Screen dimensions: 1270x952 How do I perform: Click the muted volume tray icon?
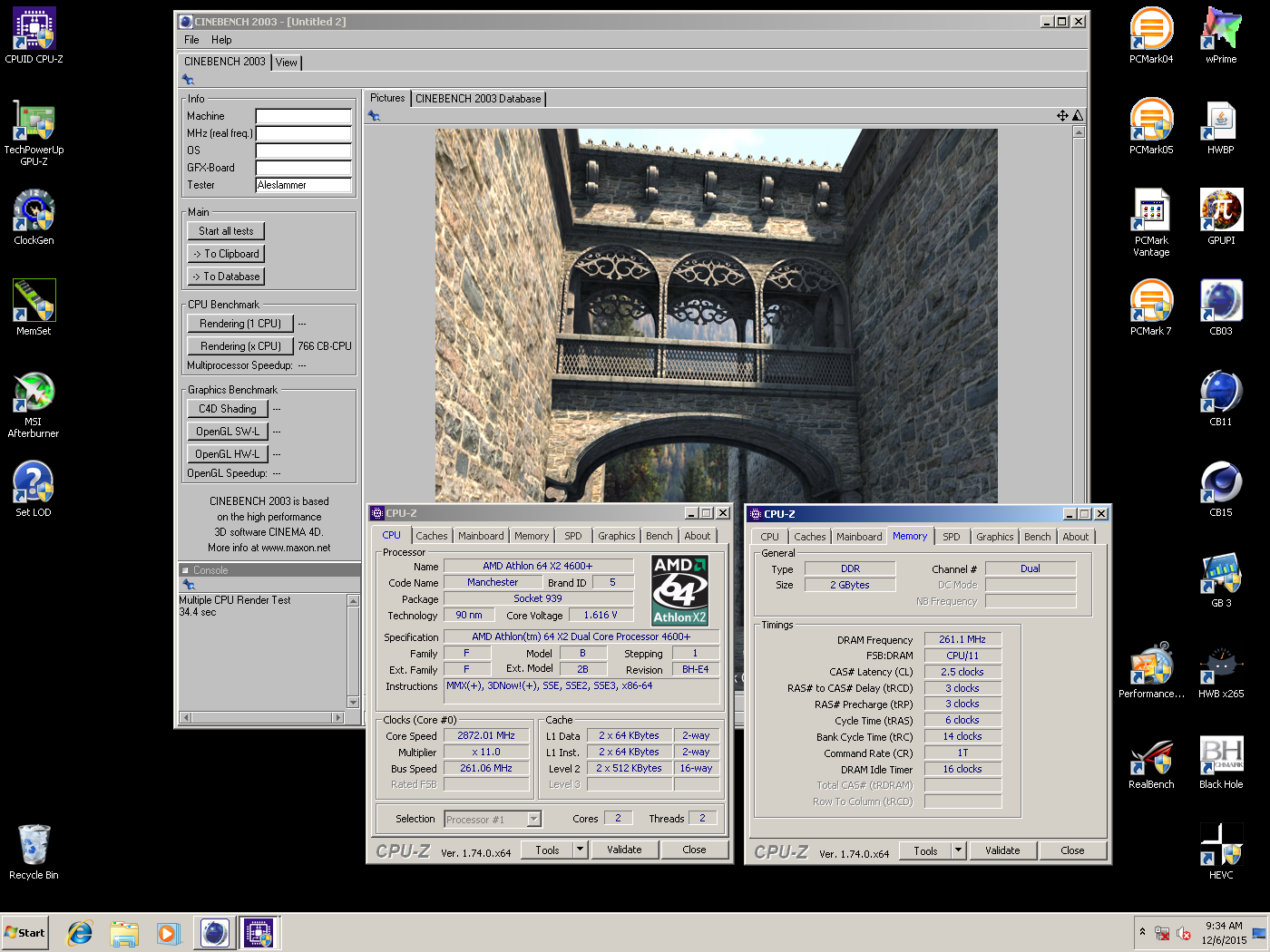coord(1183,933)
